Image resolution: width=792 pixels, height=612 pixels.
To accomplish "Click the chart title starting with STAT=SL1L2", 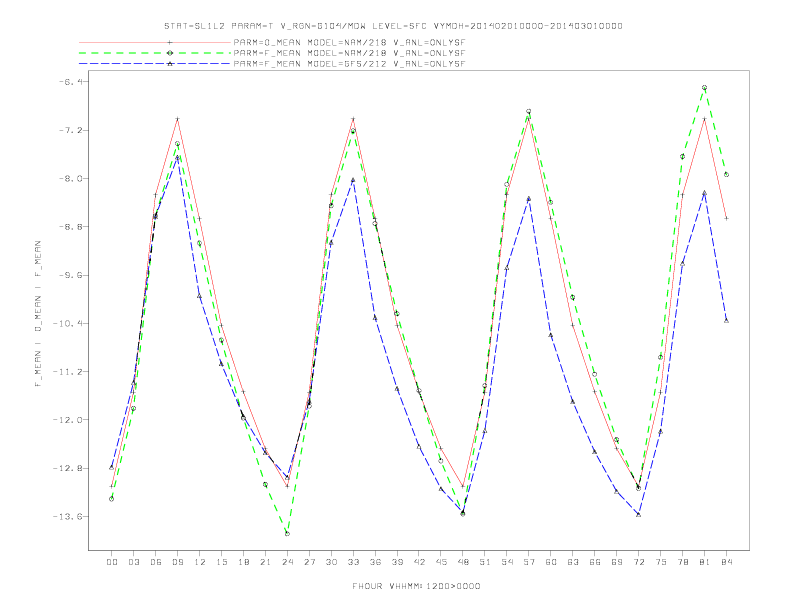I will pos(393,26).
